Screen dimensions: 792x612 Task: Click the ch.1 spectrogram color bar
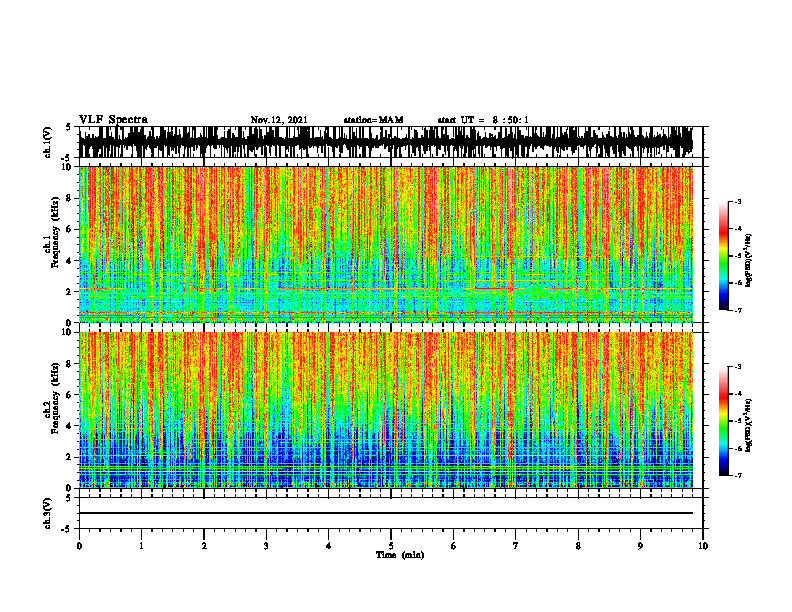(x=723, y=256)
